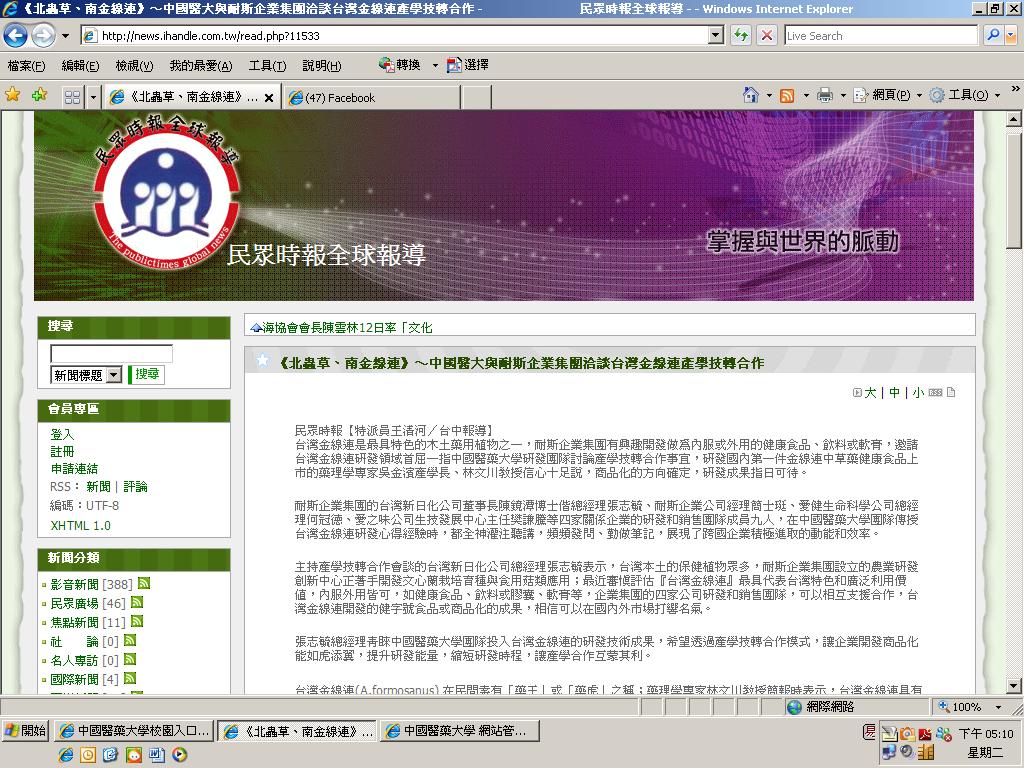Open the Quick Tabs grid icon
The width and height of the screenshot is (1024, 768).
[72, 97]
